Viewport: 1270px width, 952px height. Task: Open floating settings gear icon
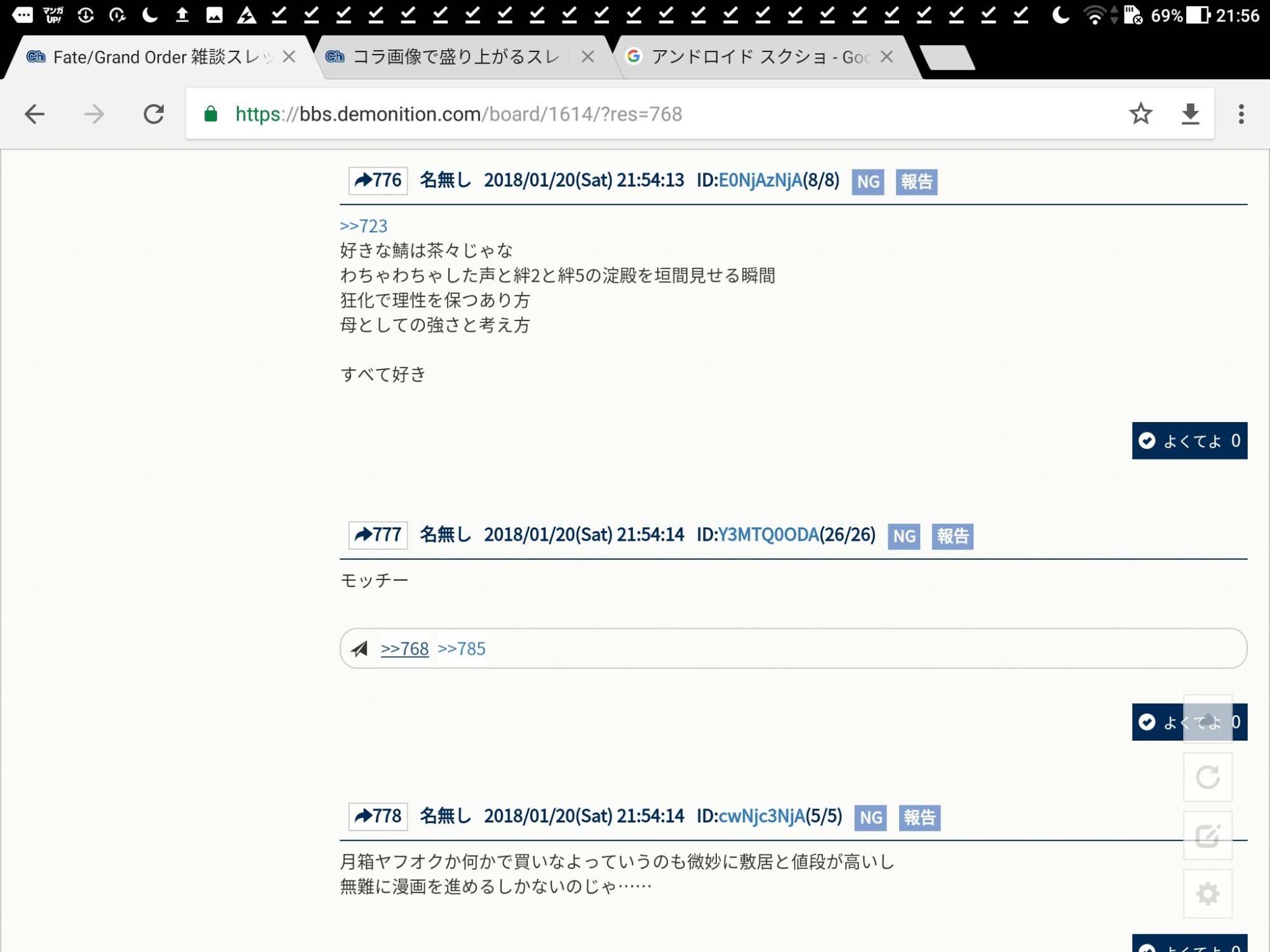pyautogui.click(x=1207, y=894)
